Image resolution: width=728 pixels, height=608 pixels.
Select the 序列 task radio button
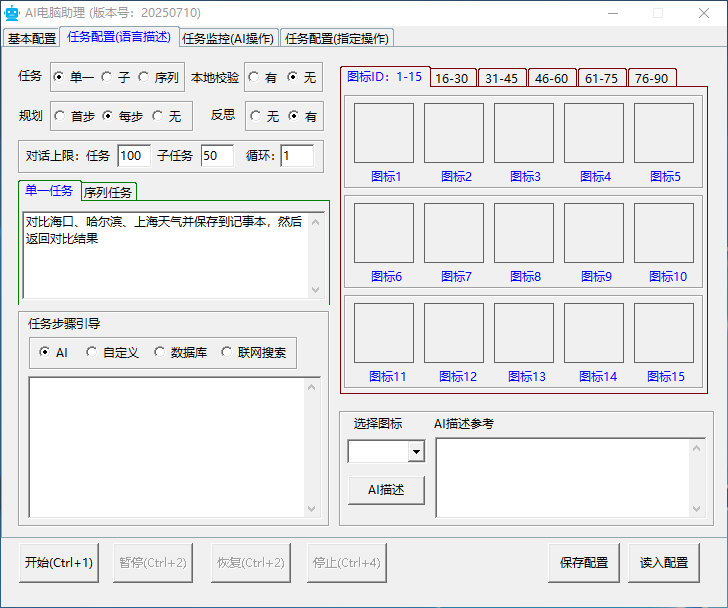click(145, 77)
